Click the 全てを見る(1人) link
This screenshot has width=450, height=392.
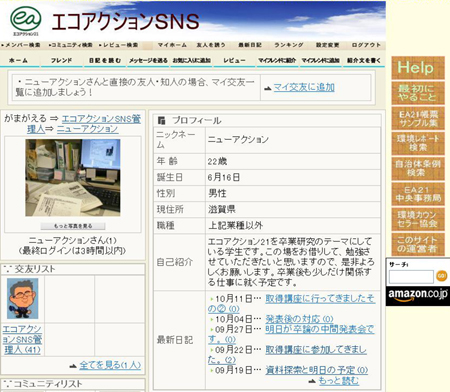click(x=110, y=365)
